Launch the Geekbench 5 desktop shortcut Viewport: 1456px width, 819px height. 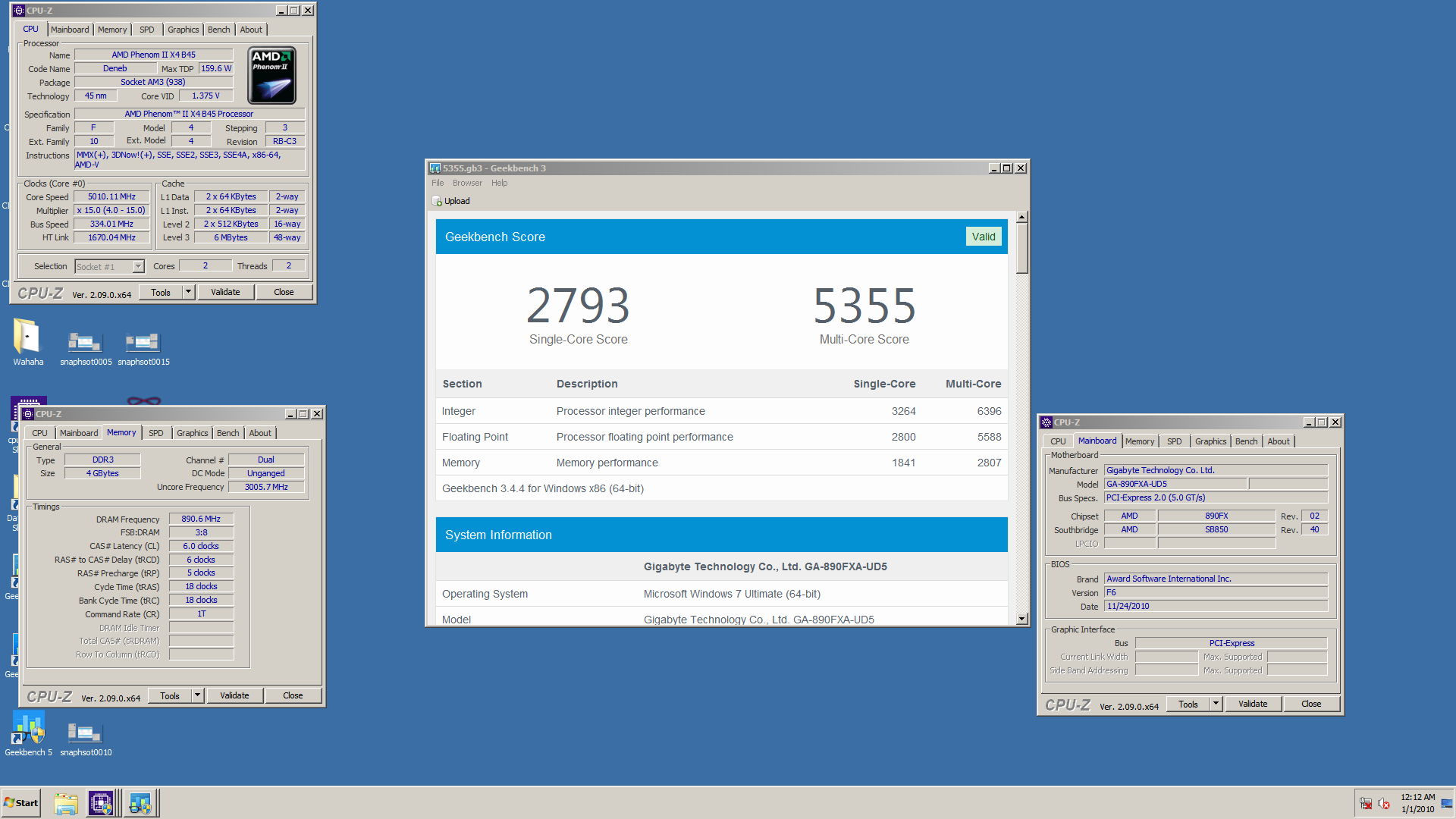click(28, 734)
